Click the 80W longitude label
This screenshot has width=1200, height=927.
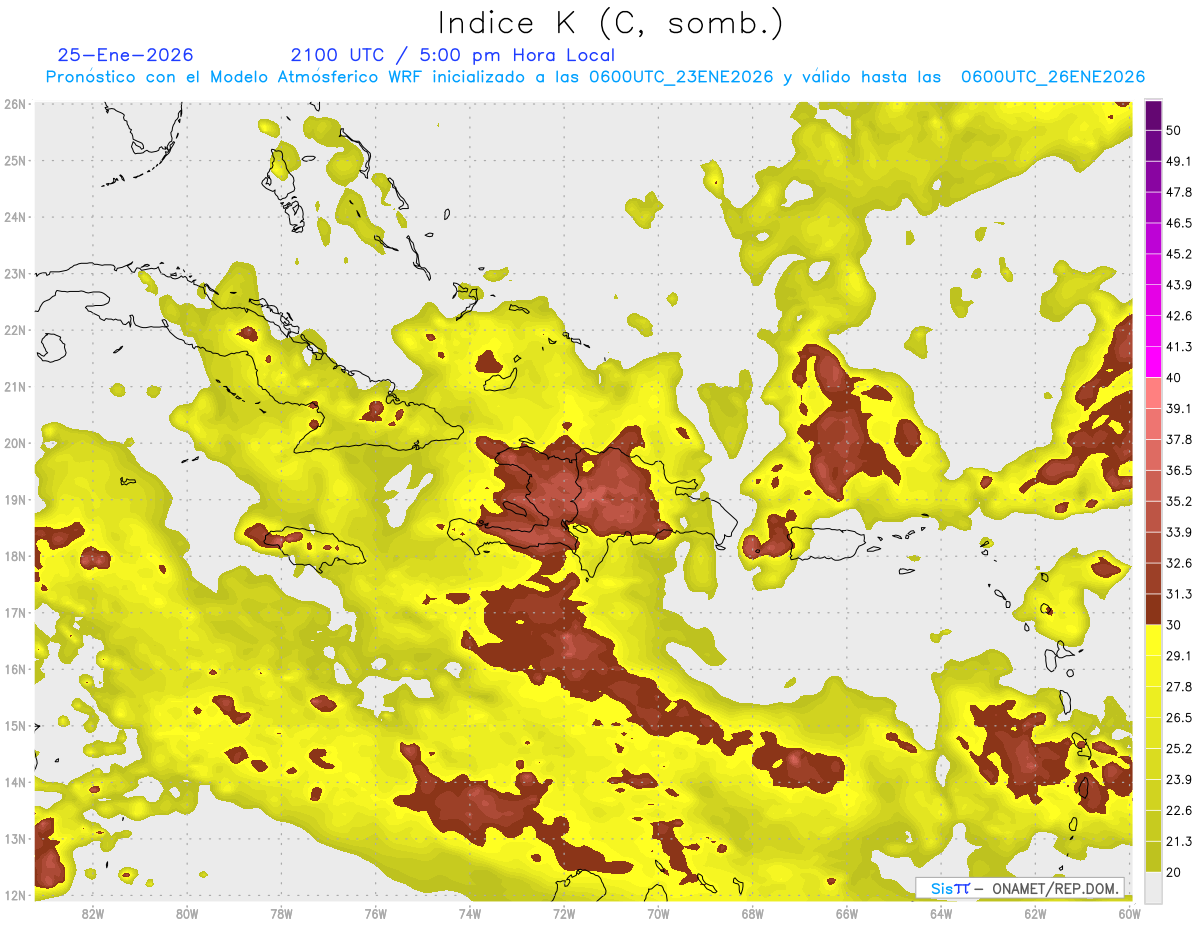coord(187,913)
